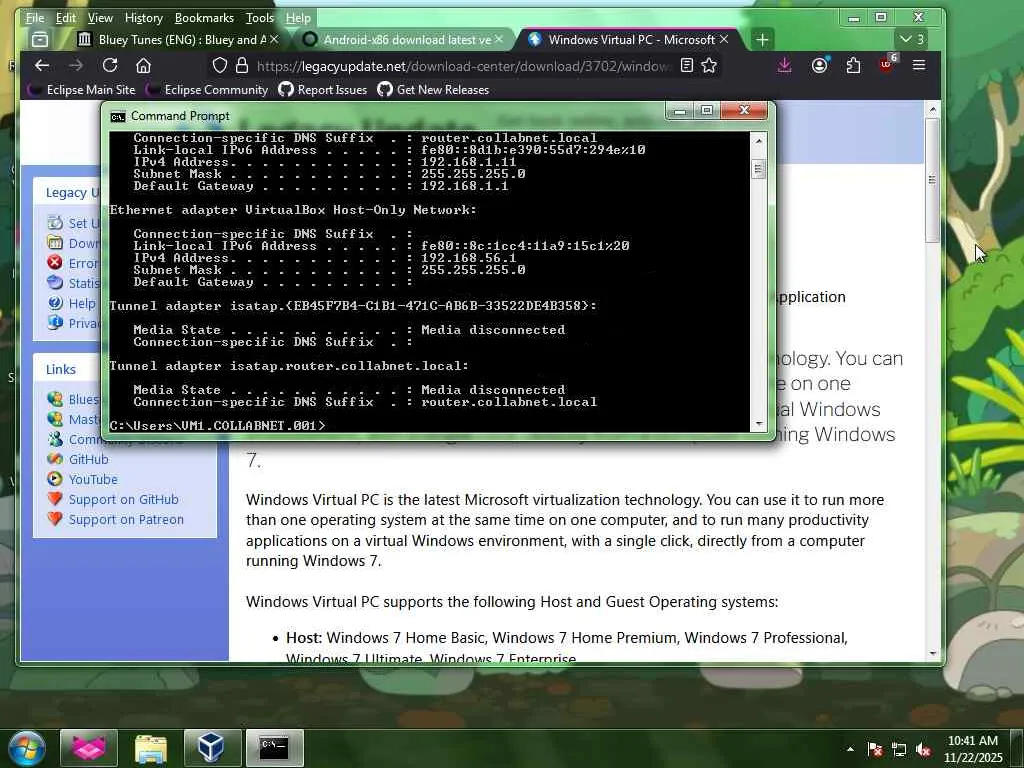
Task: Open Report Issues bookmark
Action: pyautogui.click(x=323, y=90)
